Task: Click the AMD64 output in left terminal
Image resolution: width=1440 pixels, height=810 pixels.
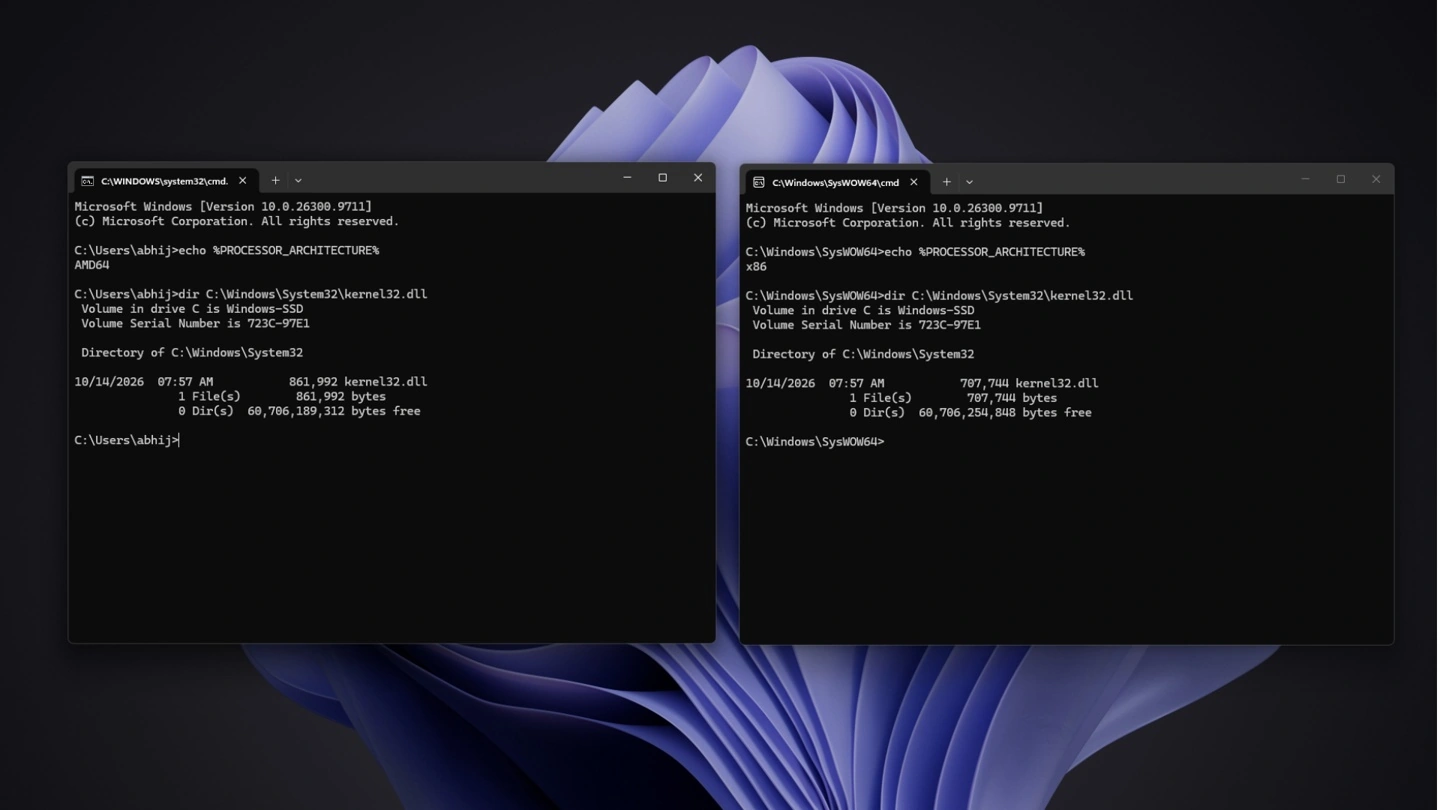Action: click(92, 265)
